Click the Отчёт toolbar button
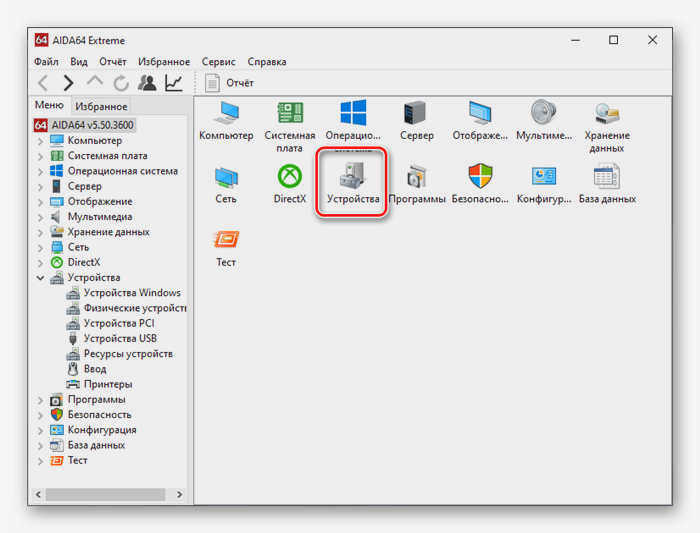 click(229, 83)
